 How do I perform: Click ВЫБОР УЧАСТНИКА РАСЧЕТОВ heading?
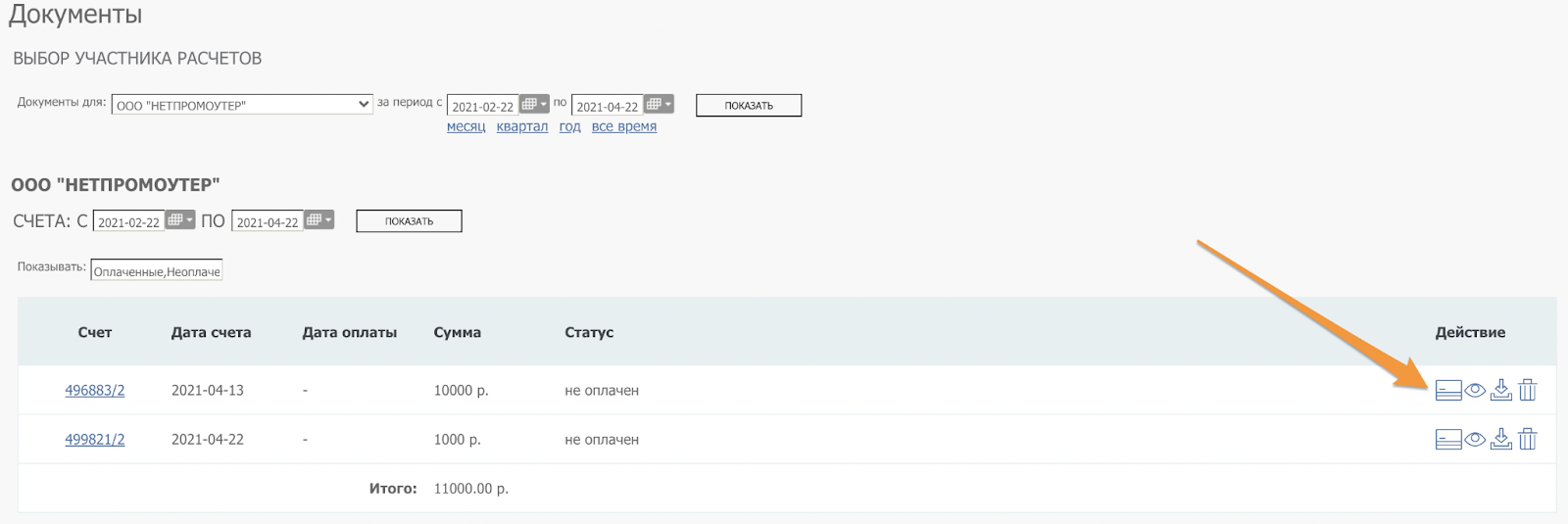(x=137, y=58)
